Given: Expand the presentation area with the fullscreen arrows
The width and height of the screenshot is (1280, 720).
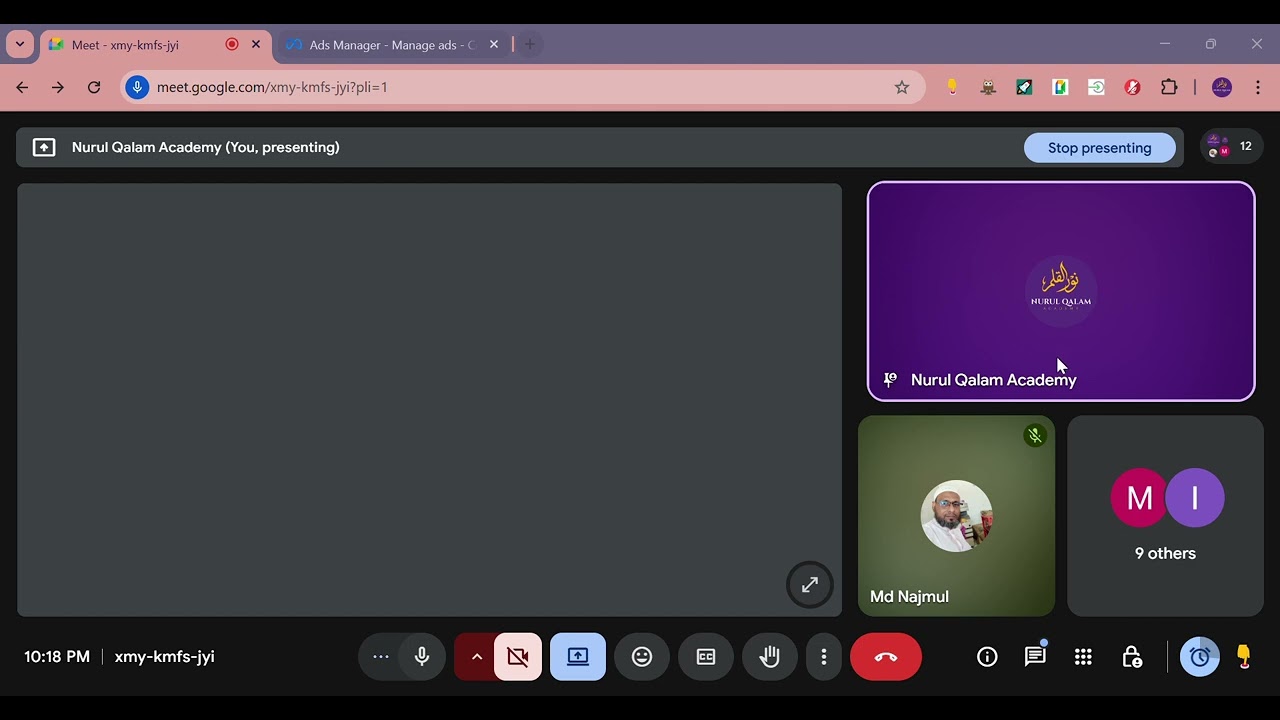Looking at the screenshot, I should [810, 585].
